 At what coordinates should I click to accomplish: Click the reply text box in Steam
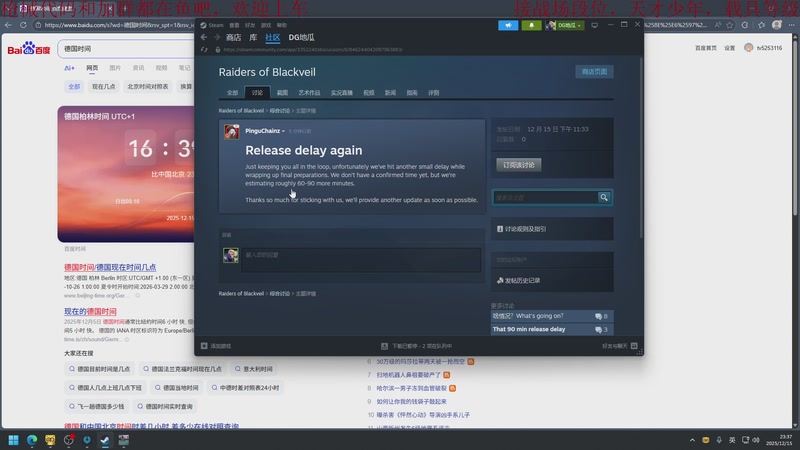click(361, 260)
